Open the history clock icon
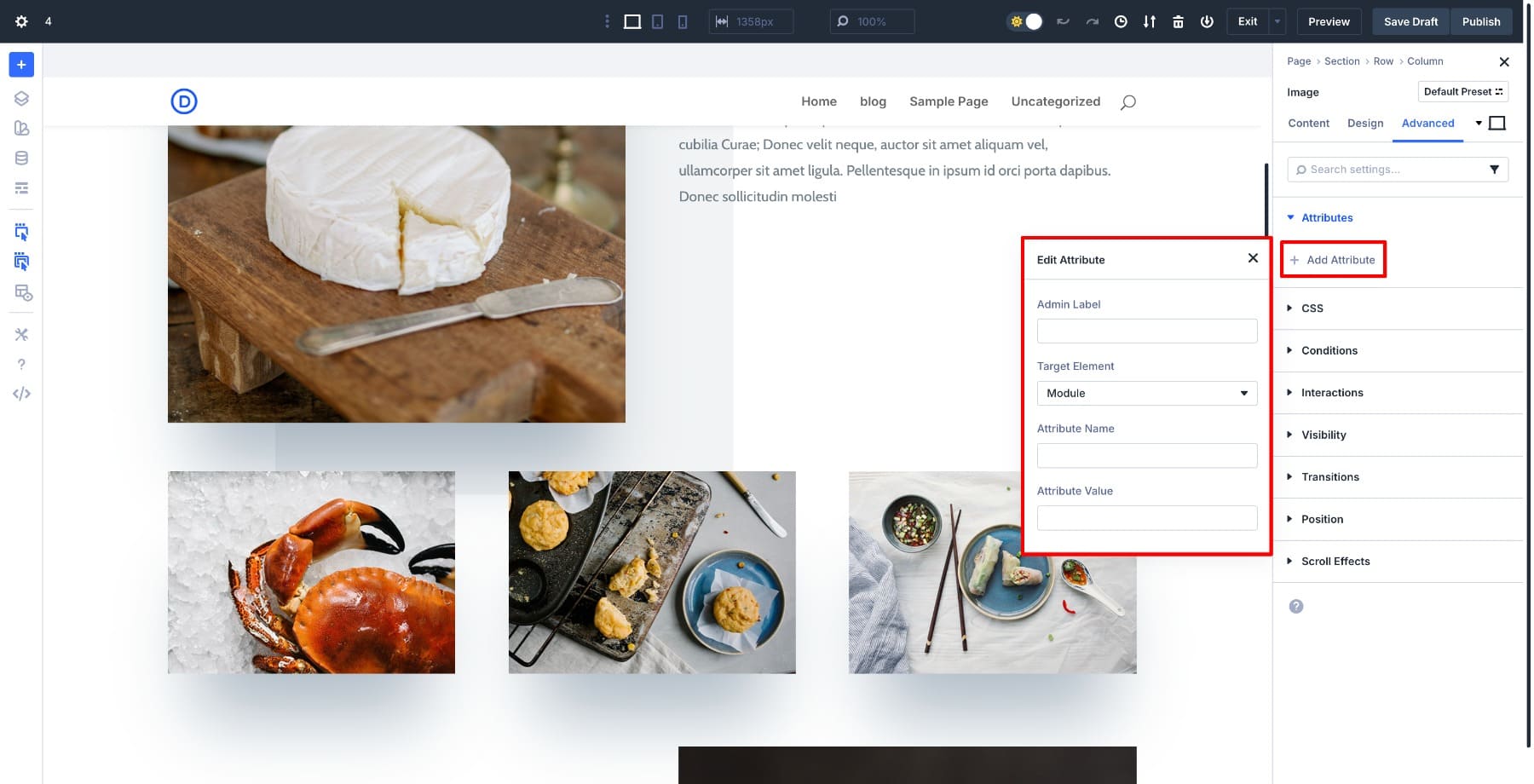 click(x=1121, y=21)
